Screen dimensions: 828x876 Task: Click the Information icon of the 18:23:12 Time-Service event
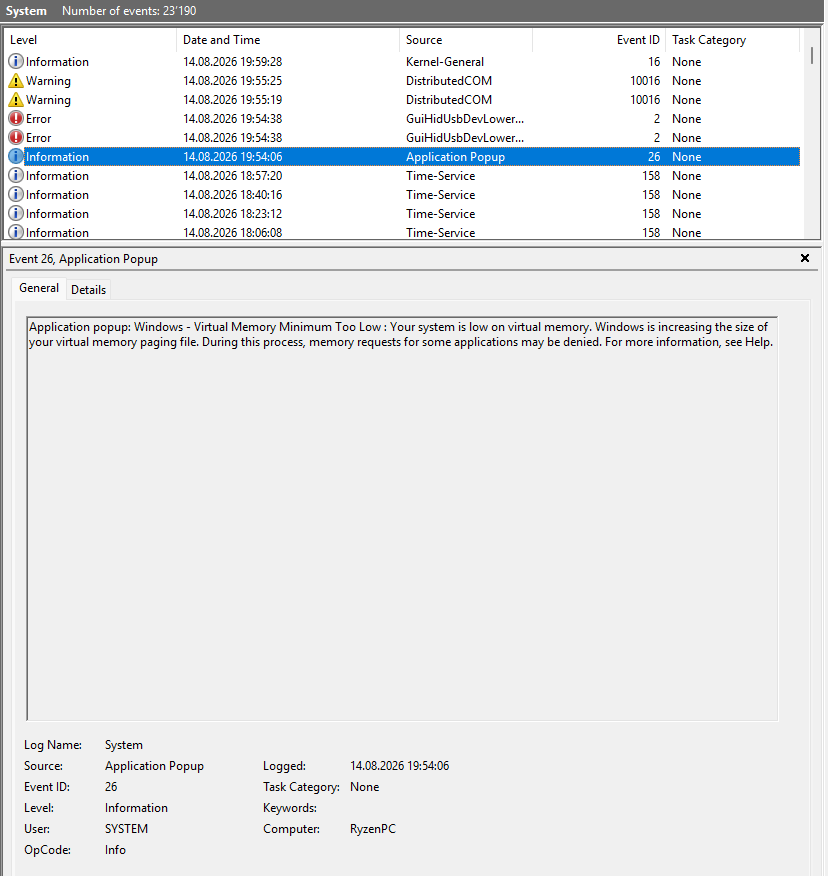[x=16, y=213]
